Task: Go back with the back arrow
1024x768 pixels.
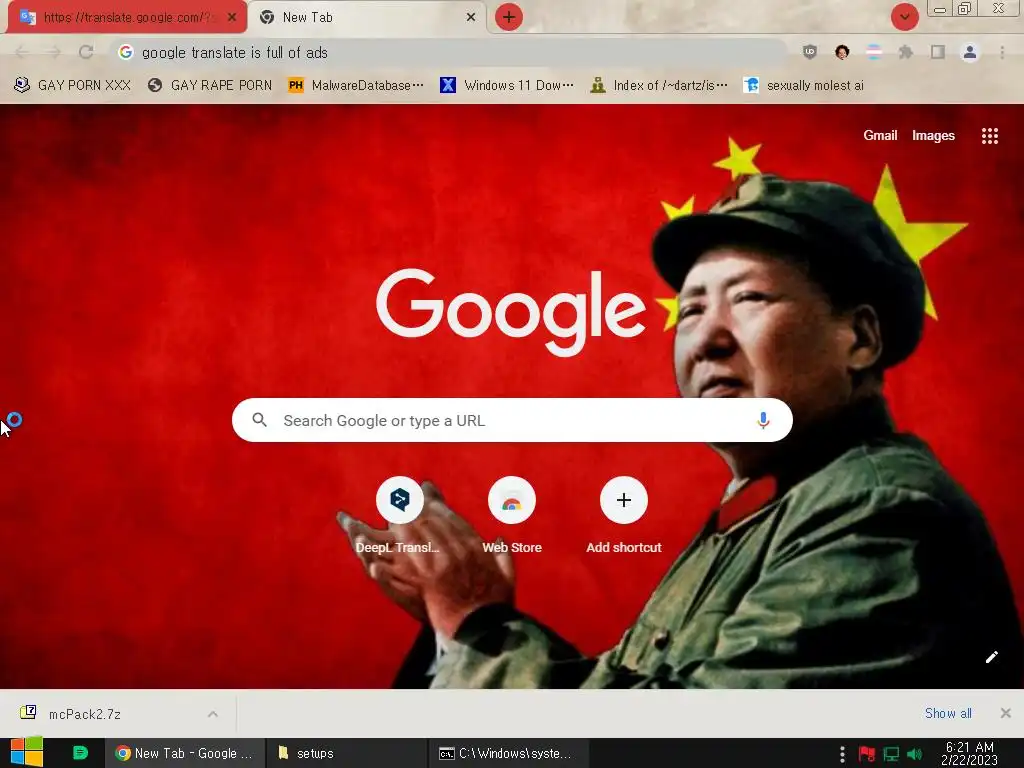Action: (x=22, y=52)
